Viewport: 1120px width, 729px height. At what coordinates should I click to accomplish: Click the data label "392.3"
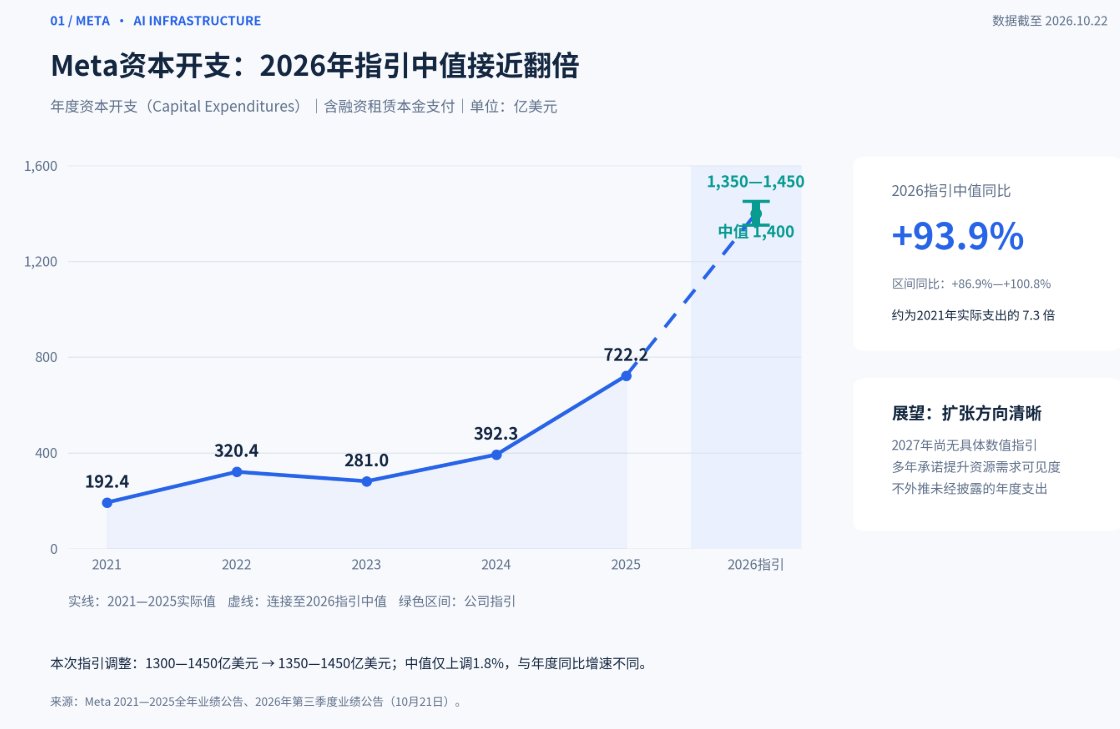[x=496, y=433]
